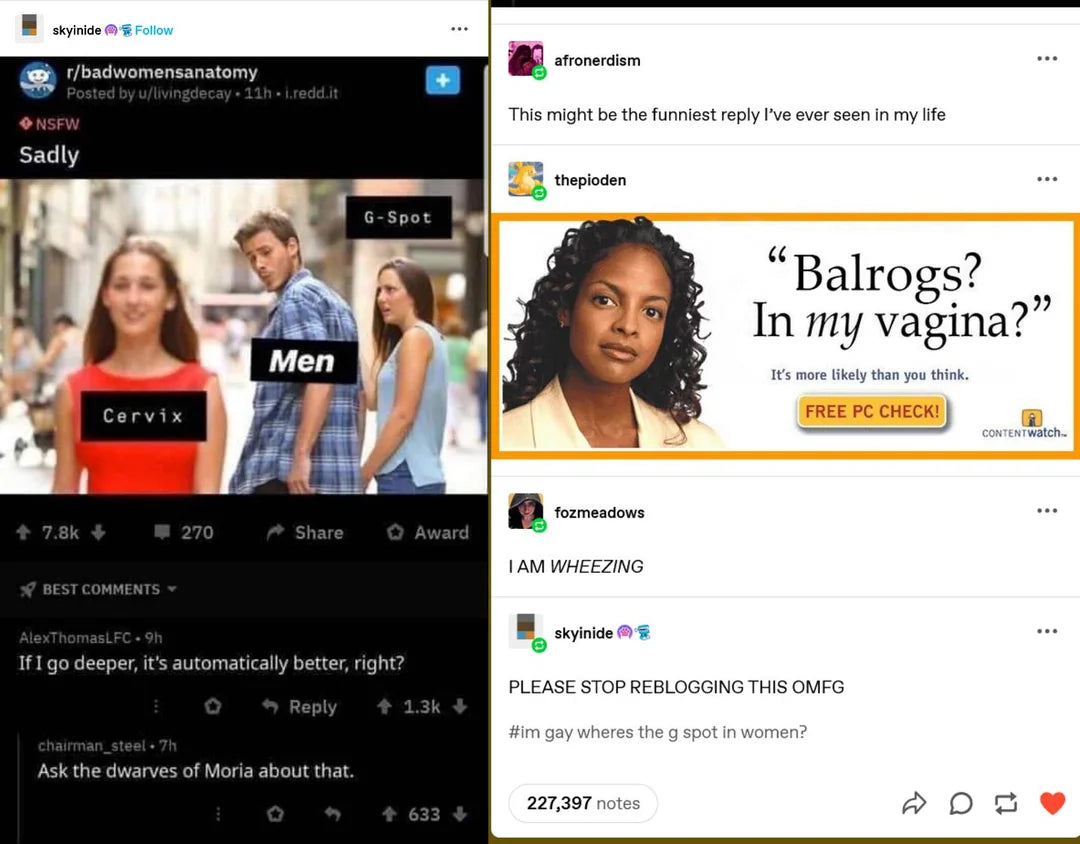The width and height of the screenshot is (1080, 844).
Task: Click the FREE PC CHECK! ad button
Action: click(x=871, y=411)
